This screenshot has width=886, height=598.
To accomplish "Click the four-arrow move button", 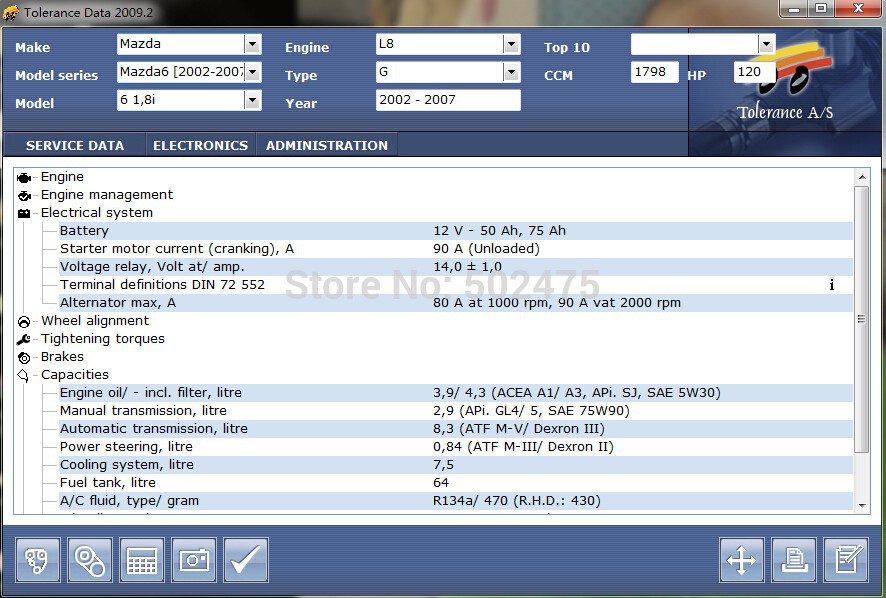I will (x=741, y=560).
